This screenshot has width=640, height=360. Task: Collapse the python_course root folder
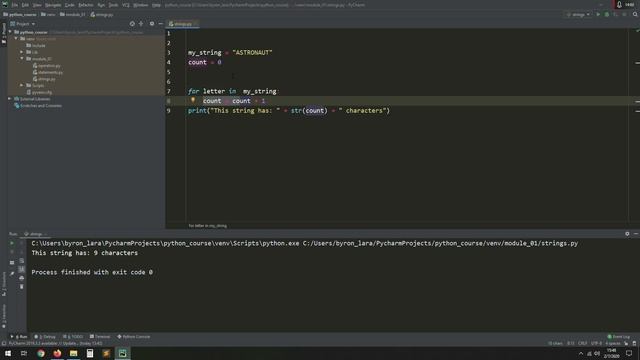tap(10, 32)
